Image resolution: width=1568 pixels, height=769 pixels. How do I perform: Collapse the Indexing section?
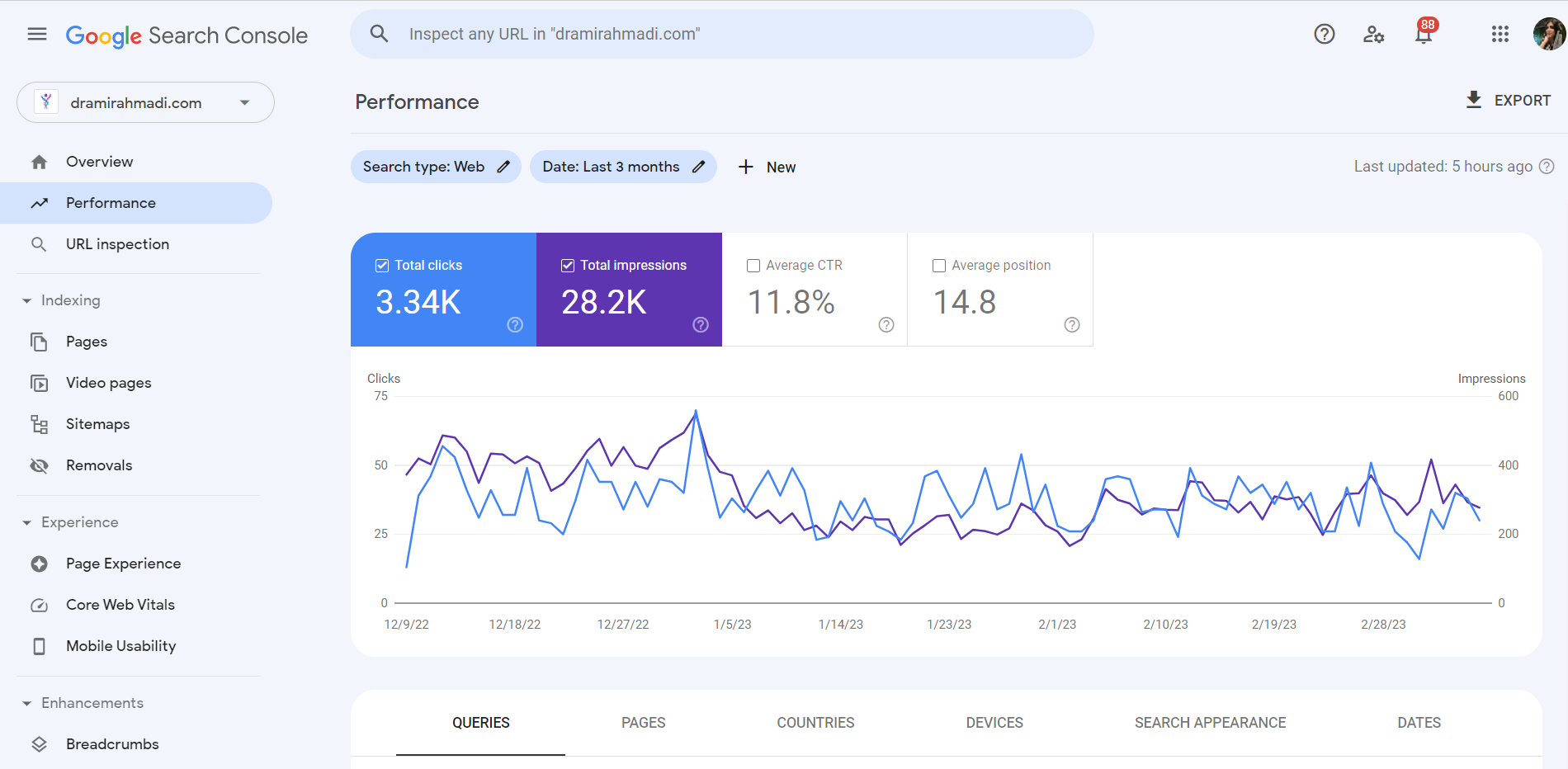(26, 300)
